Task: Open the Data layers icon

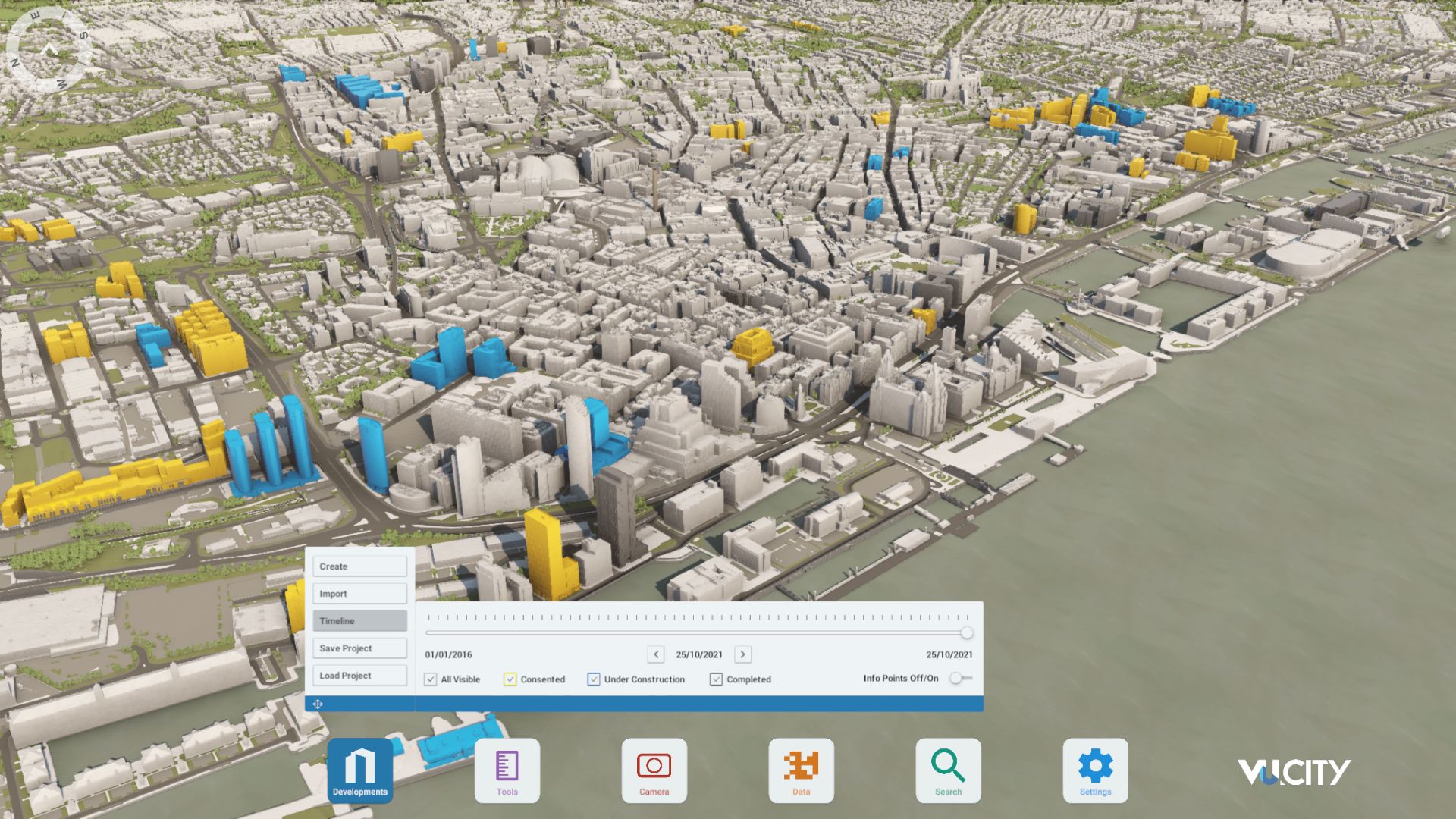Action: pyautogui.click(x=801, y=767)
